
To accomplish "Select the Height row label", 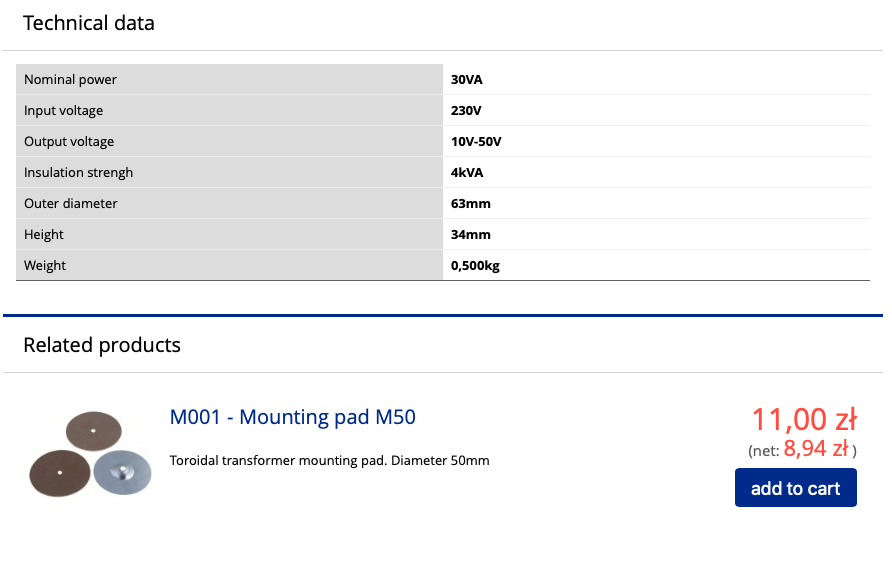I will click(x=229, y=234).
